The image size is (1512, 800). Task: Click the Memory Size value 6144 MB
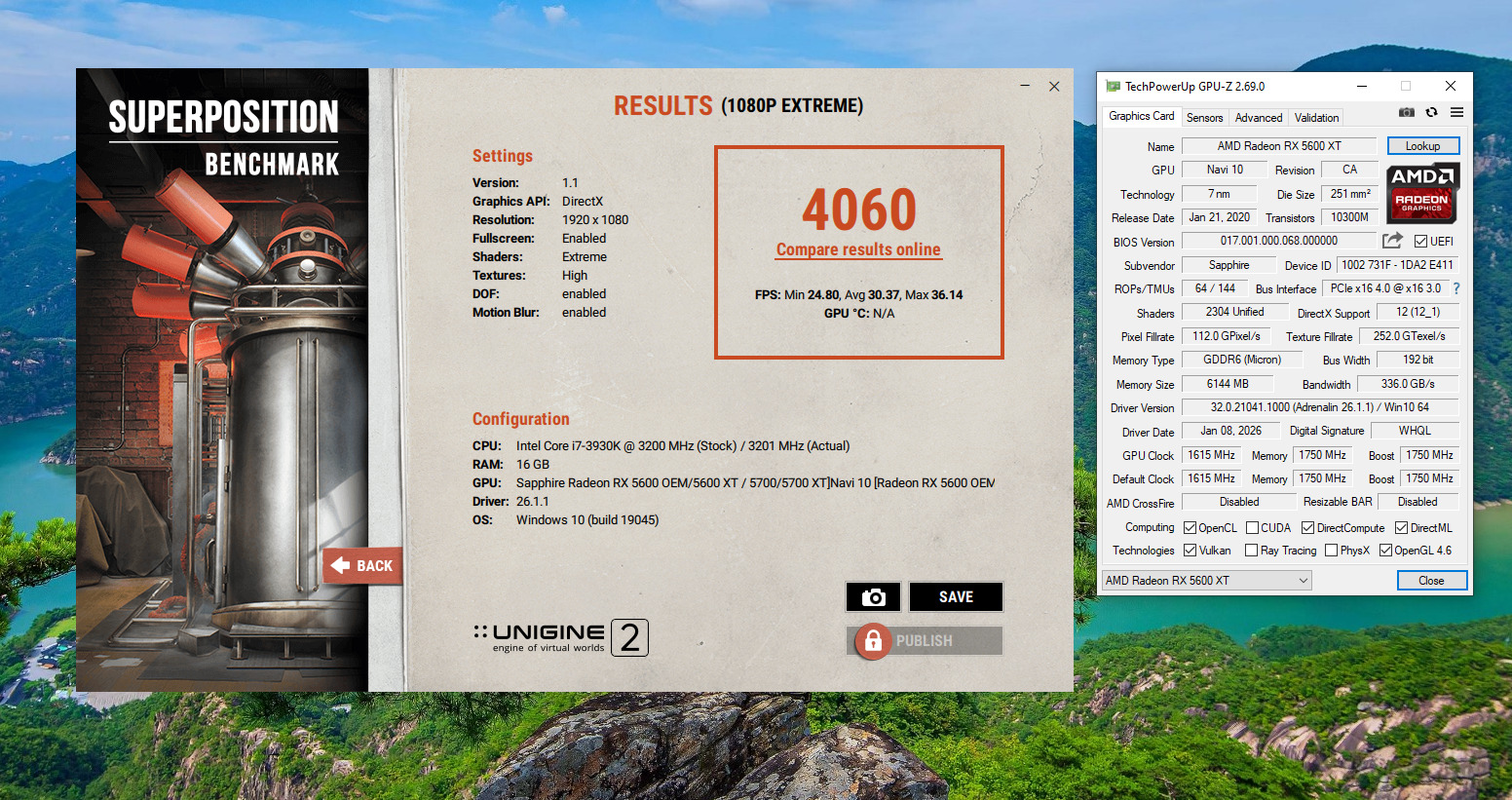(x=1228, y=384)
